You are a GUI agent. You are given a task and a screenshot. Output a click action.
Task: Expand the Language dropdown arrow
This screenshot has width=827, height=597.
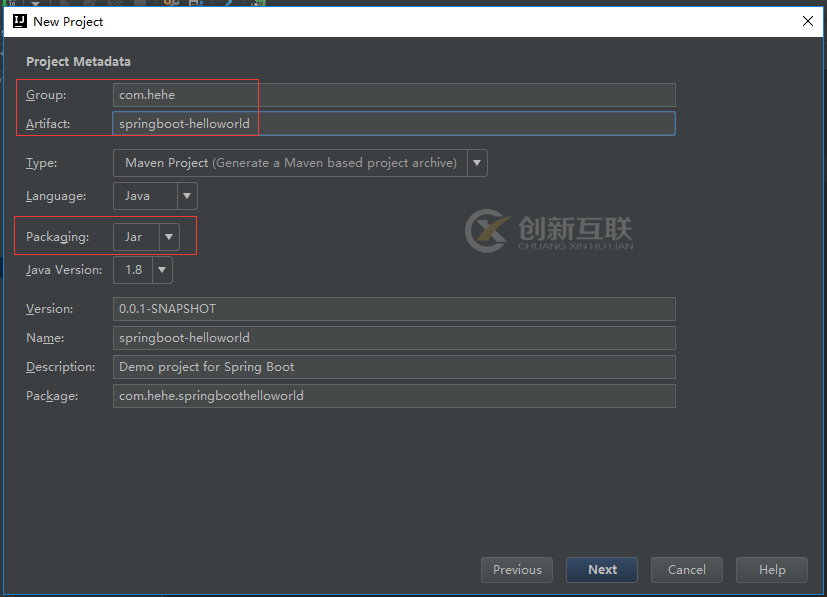click(x=187, y=196)
